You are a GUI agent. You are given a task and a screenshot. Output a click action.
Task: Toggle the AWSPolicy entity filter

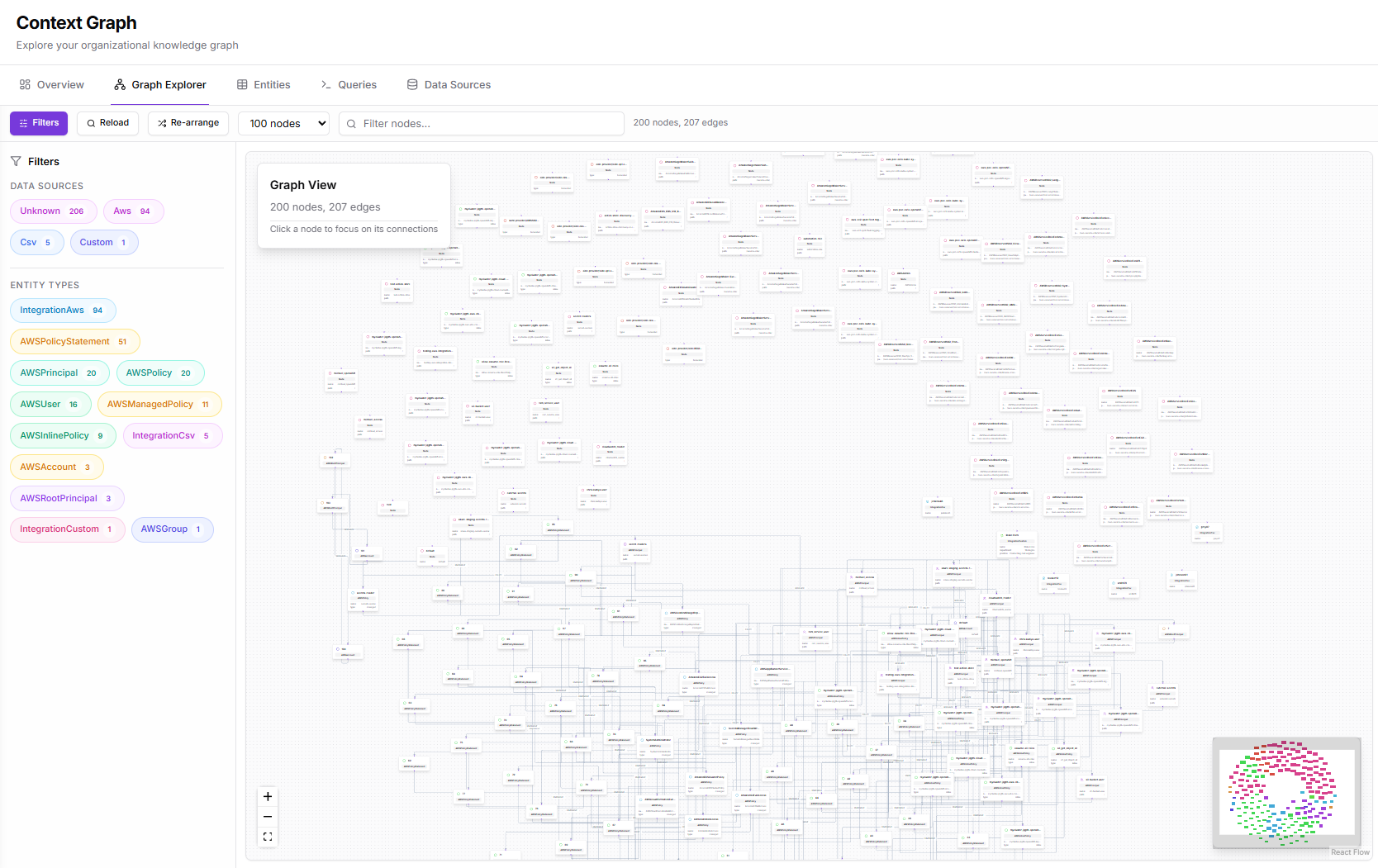point(160,373)
